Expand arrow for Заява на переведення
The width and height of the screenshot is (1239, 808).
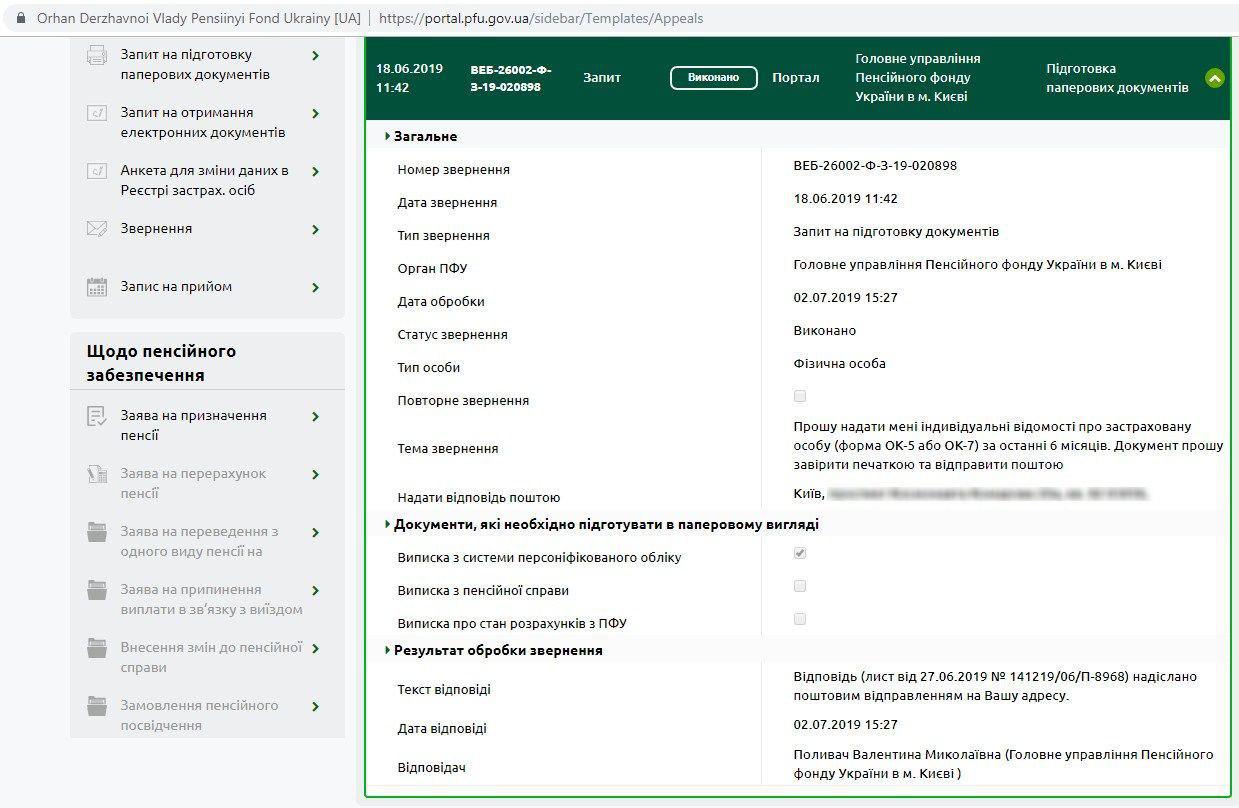(316, 532)
